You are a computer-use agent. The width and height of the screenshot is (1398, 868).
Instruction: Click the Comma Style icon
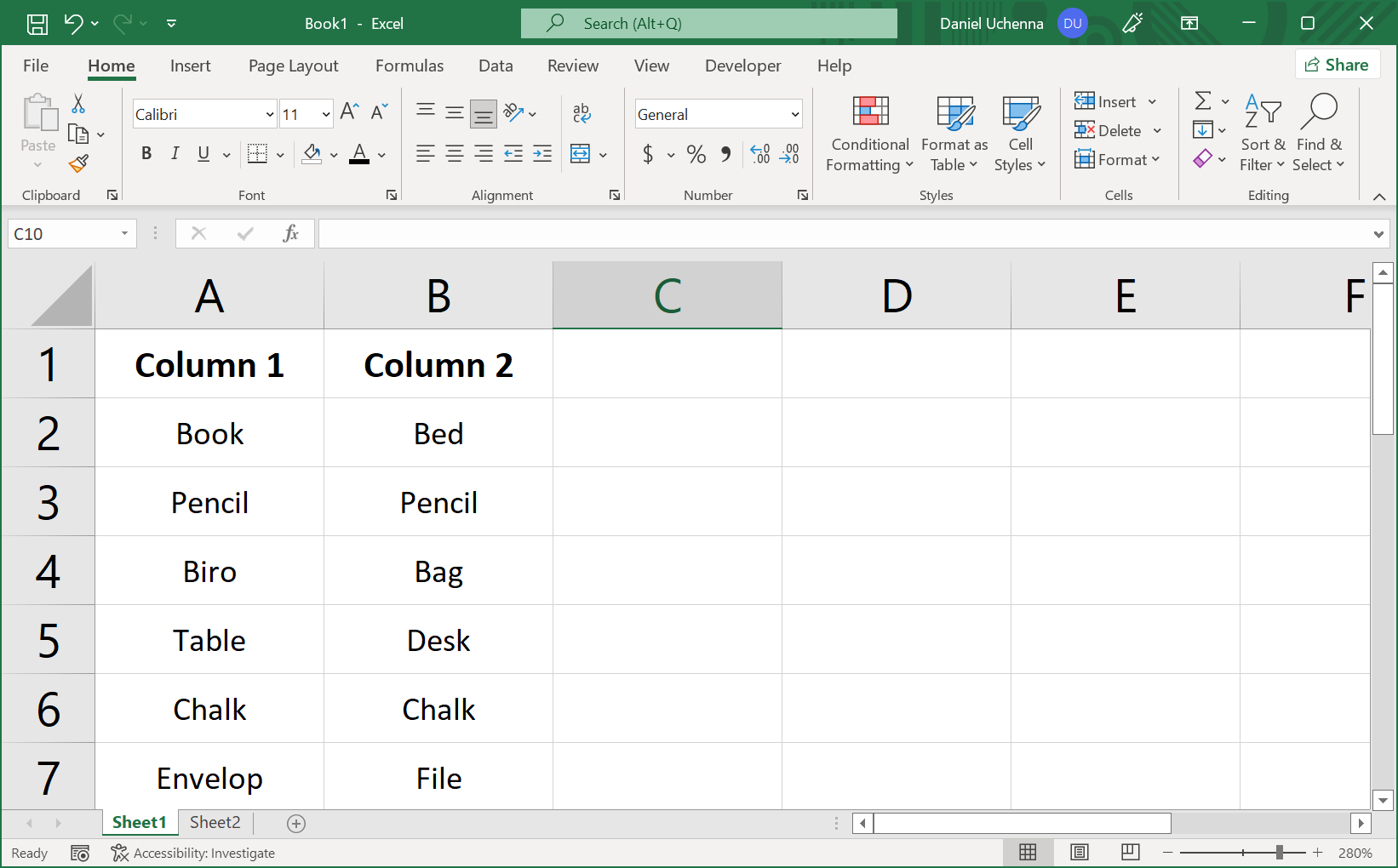pyautogui.click(x=725, y=154)
